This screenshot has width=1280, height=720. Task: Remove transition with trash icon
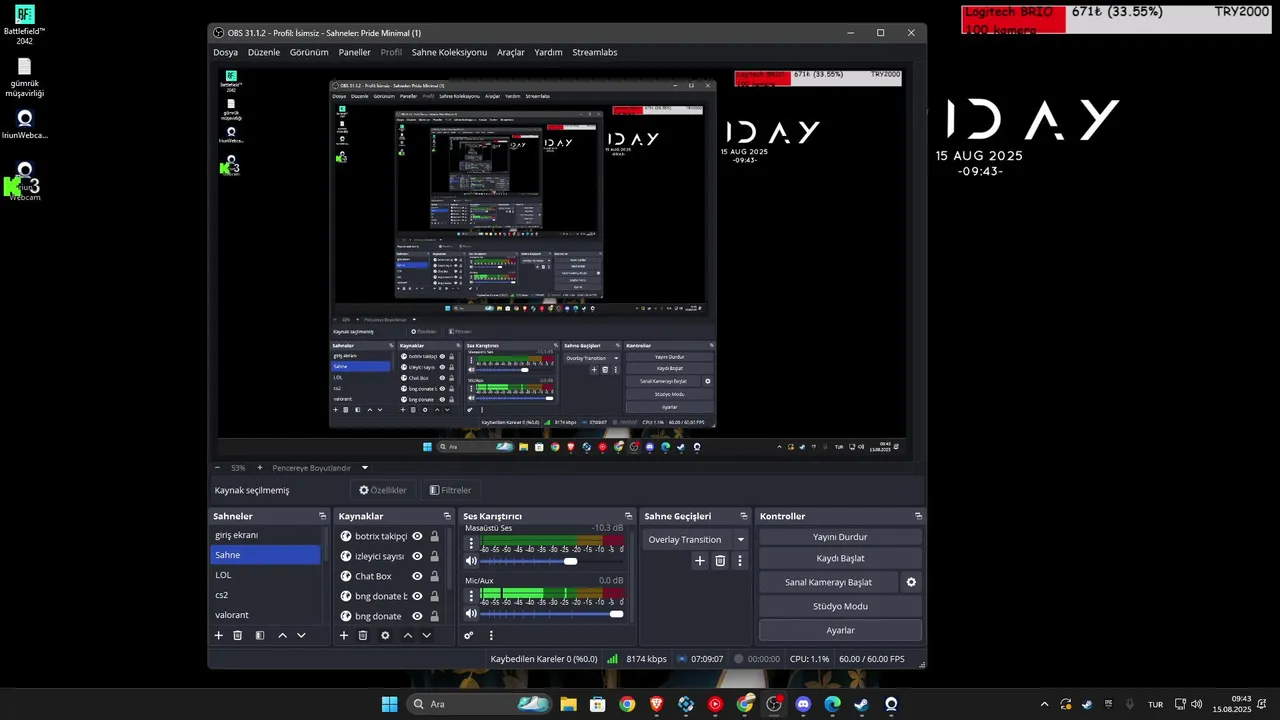[720, 561]
